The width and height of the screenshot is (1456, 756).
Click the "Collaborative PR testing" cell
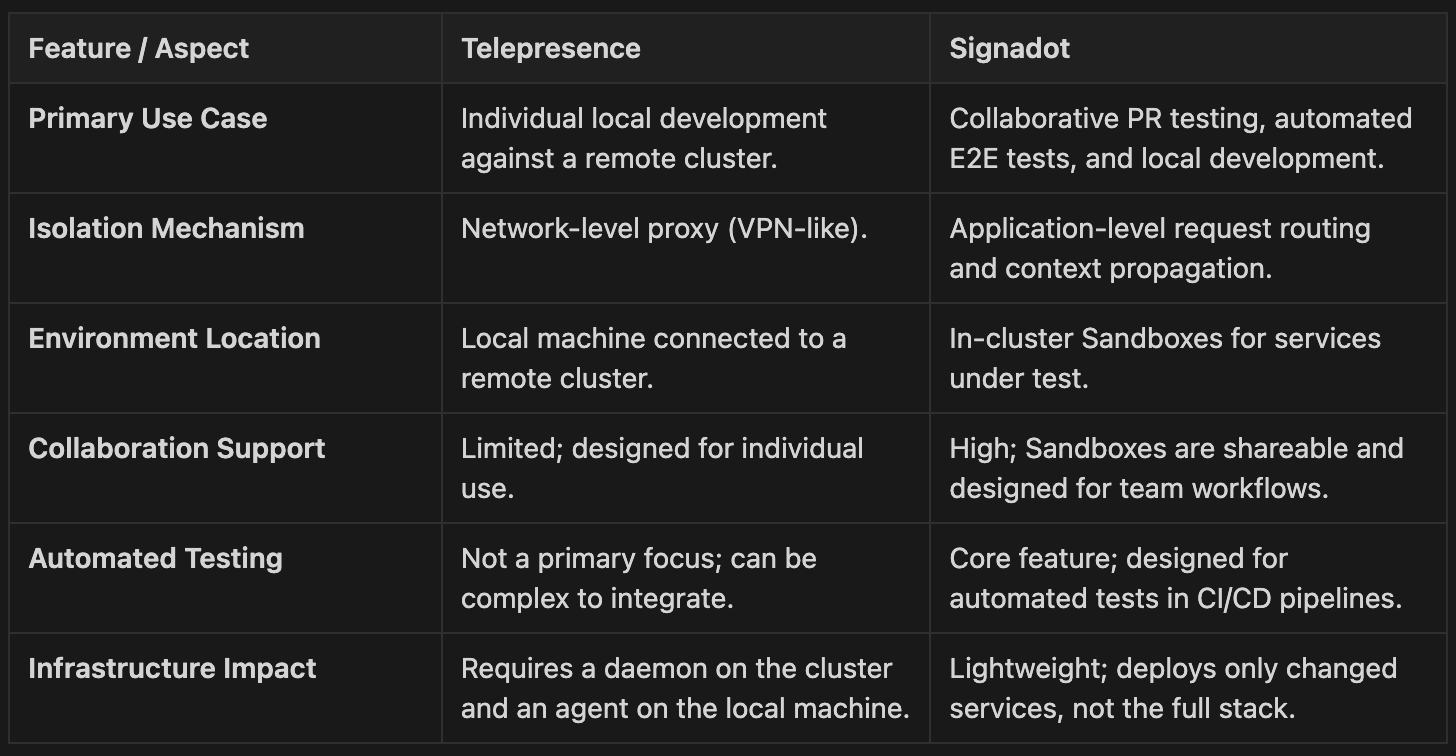[x=1180, y=138]
